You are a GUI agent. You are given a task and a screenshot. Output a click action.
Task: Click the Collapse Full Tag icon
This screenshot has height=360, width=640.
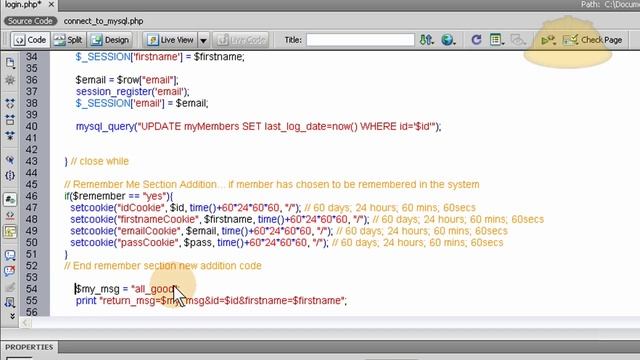(10, 103)
